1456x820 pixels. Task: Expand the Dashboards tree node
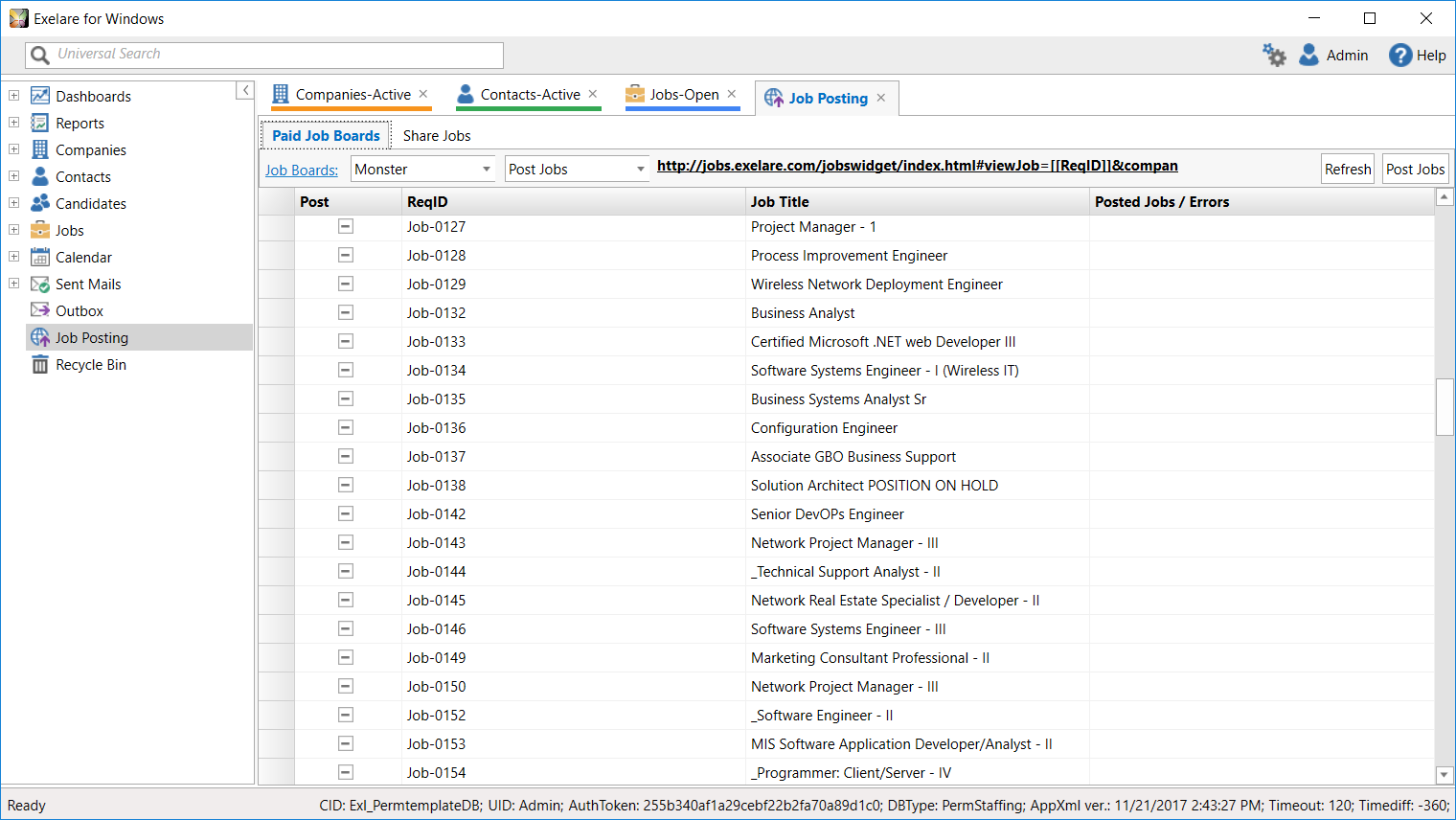[14, 96]
